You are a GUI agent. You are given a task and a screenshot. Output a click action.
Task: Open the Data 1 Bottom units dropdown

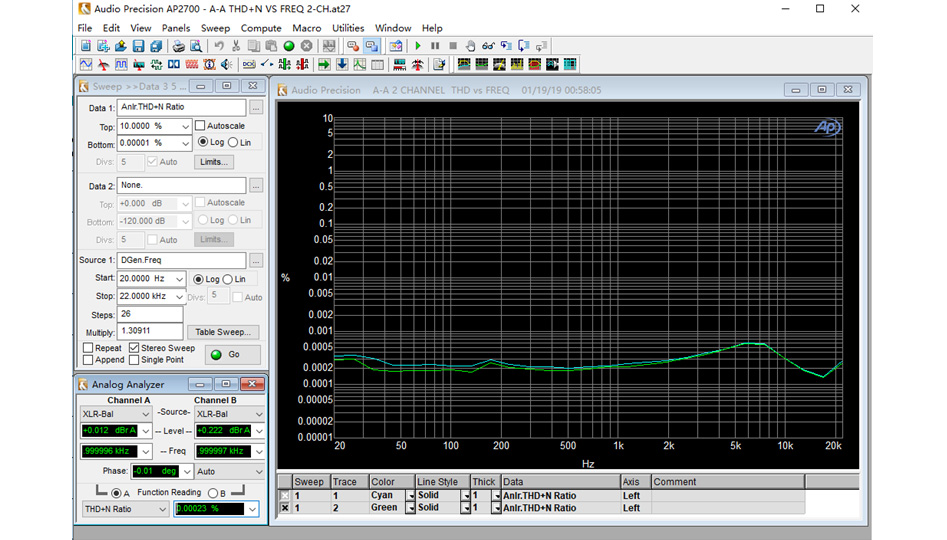[185, 143]
